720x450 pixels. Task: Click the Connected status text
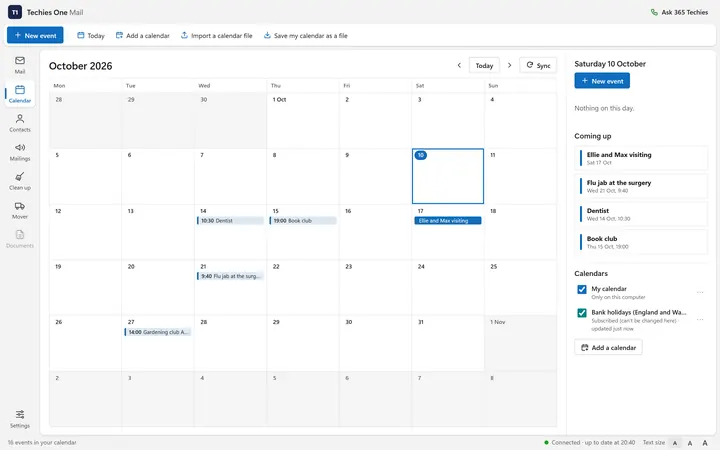[593, 443]
